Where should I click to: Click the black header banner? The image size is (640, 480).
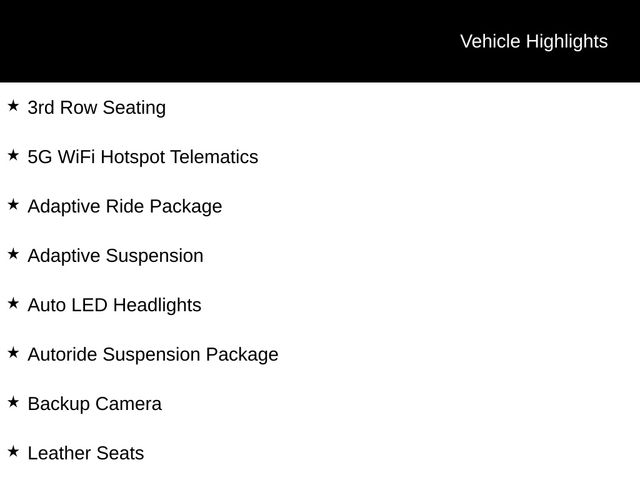[320, 41]
